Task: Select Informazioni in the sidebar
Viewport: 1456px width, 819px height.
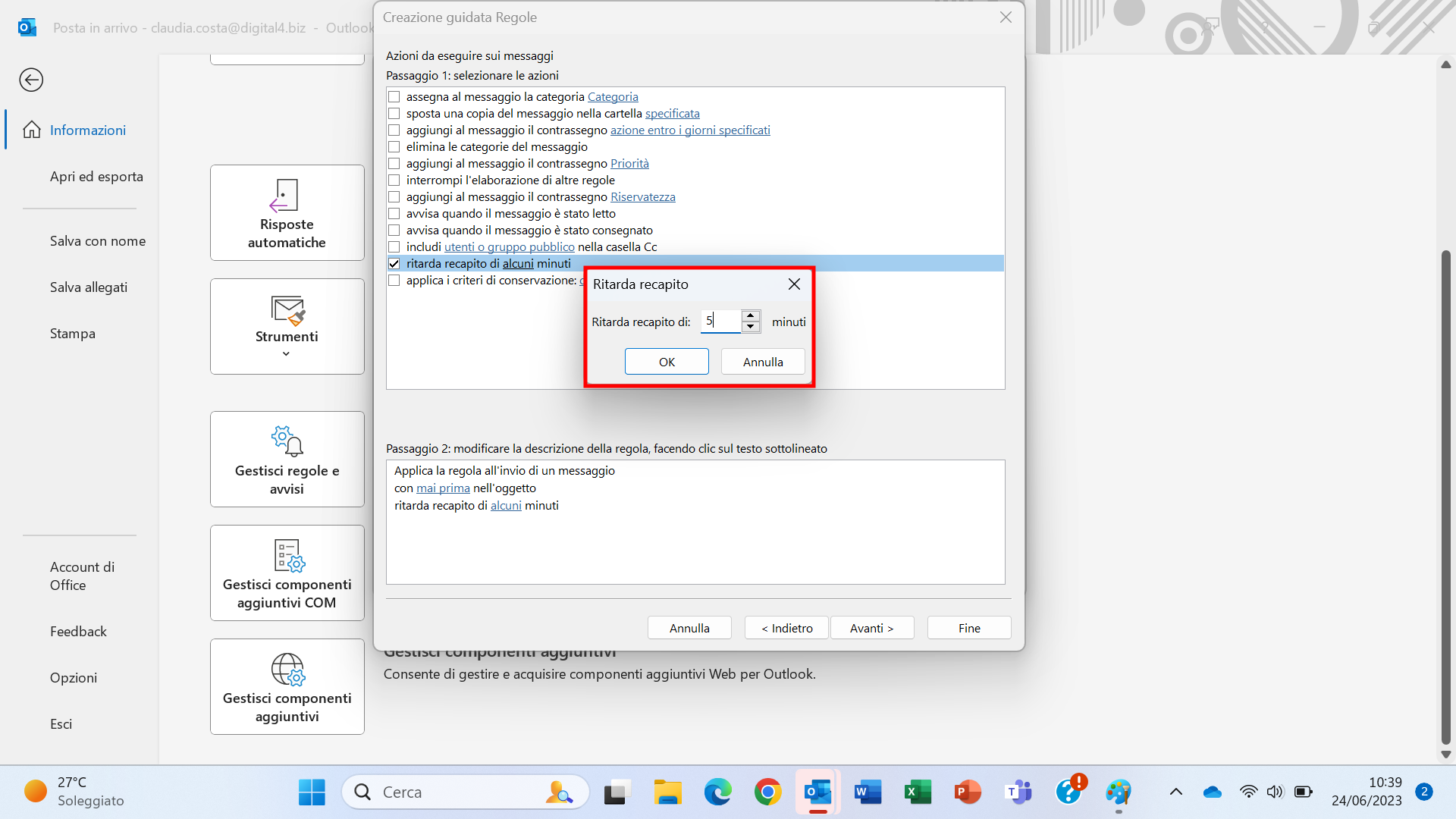Action: tap(88, 130)
